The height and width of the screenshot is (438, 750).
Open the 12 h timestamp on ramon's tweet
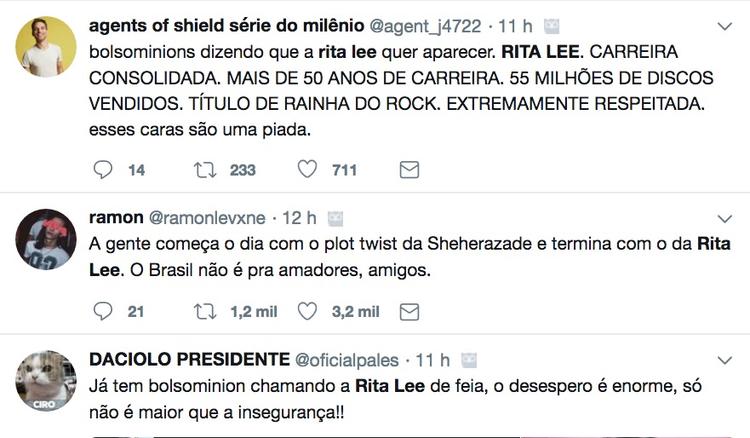click(299, 218)
